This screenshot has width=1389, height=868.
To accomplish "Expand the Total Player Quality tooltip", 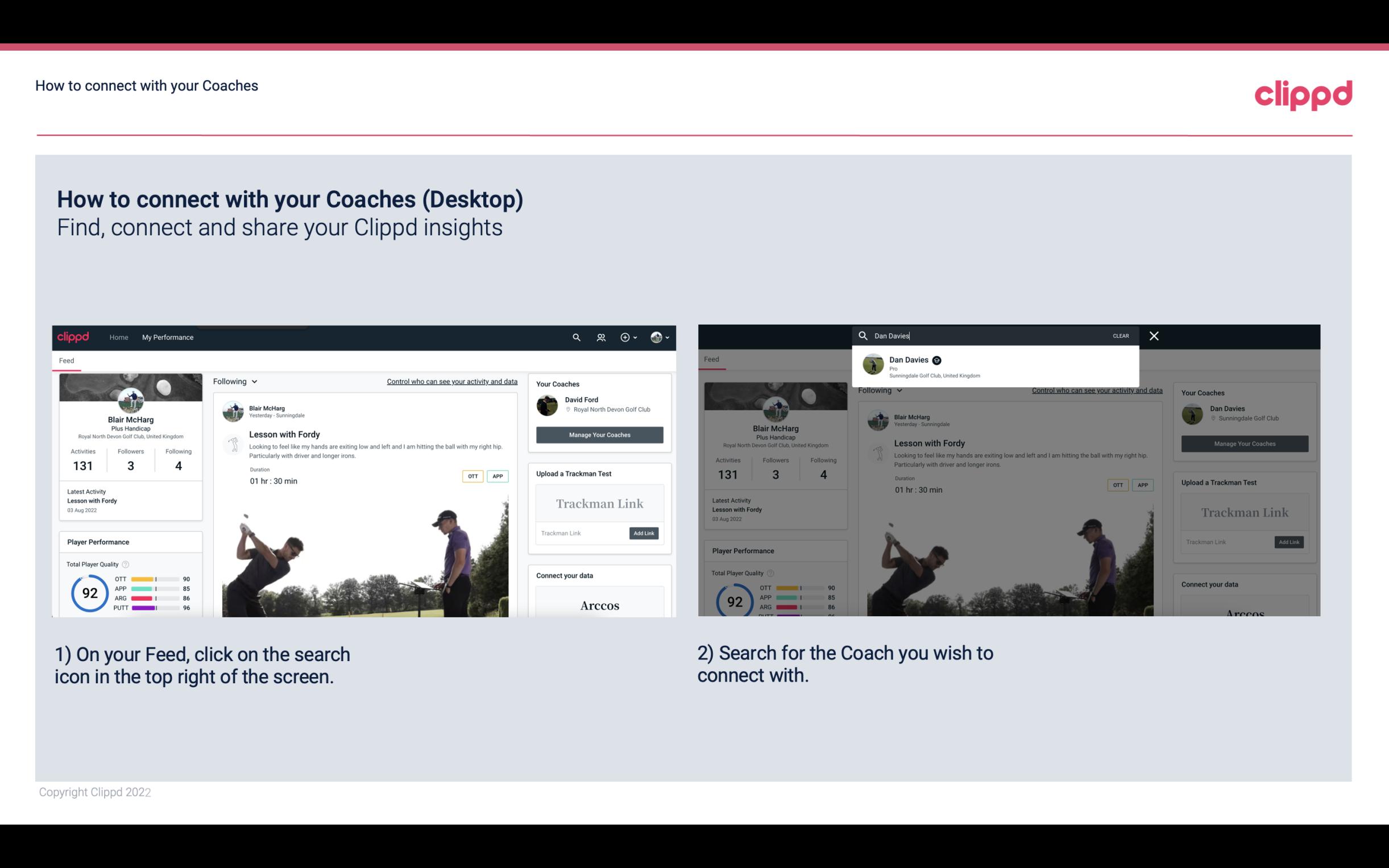I will point(126,563).
